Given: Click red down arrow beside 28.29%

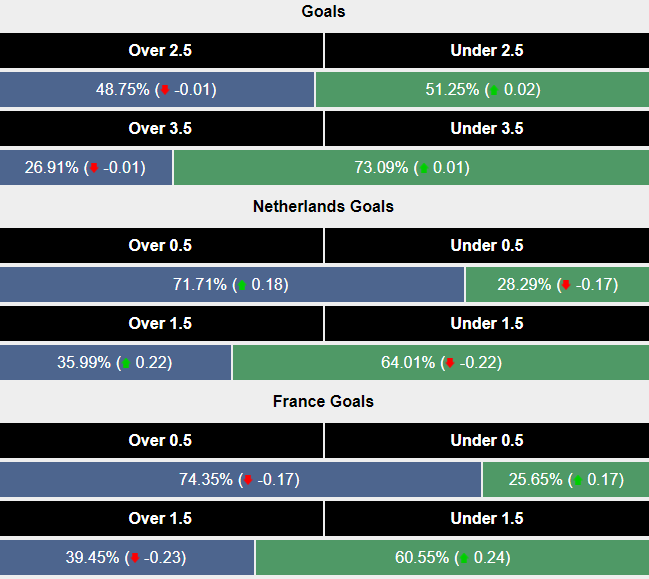Looking at the screenshot, I should click(565, 285).
